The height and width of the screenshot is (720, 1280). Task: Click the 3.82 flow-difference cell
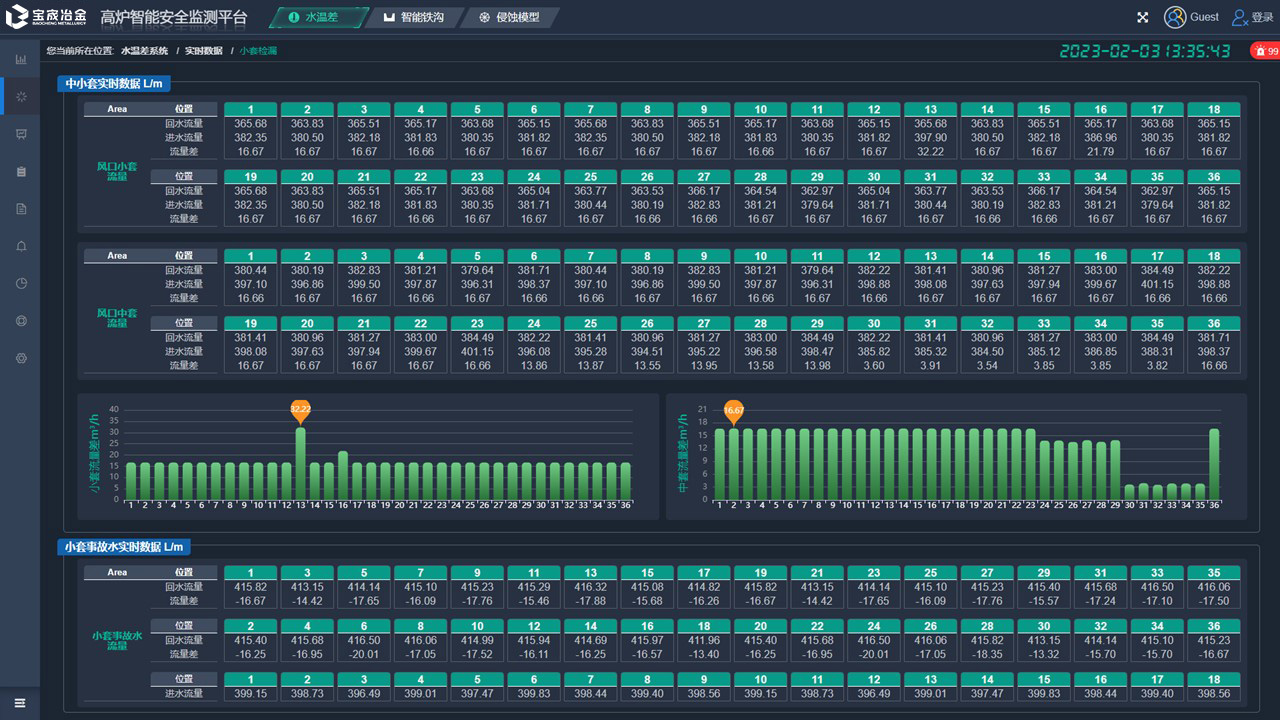pos(1157,366)
